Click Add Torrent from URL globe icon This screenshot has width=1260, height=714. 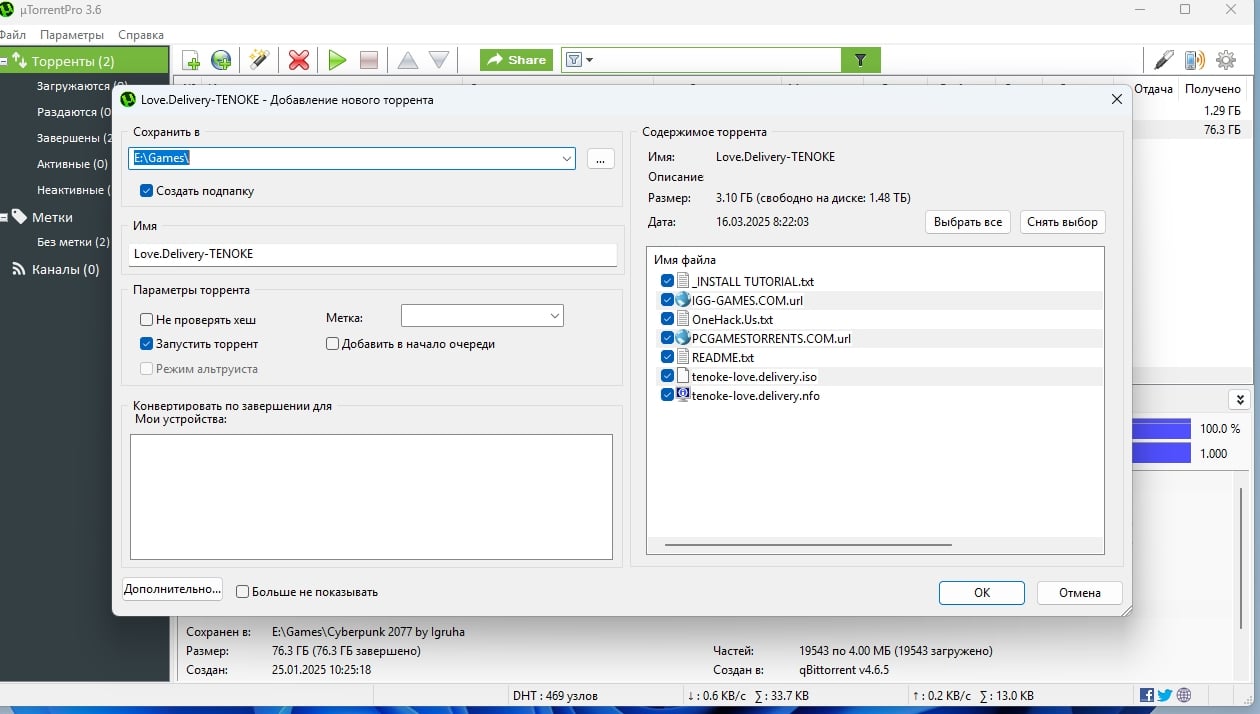click(221, 60)
